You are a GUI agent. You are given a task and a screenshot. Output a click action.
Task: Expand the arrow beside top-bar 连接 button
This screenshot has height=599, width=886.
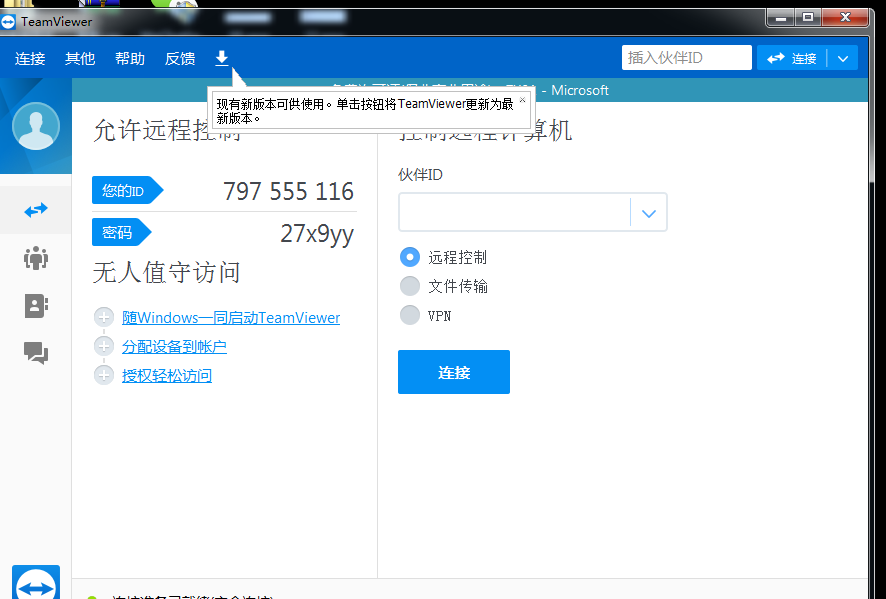coord(842,58)
